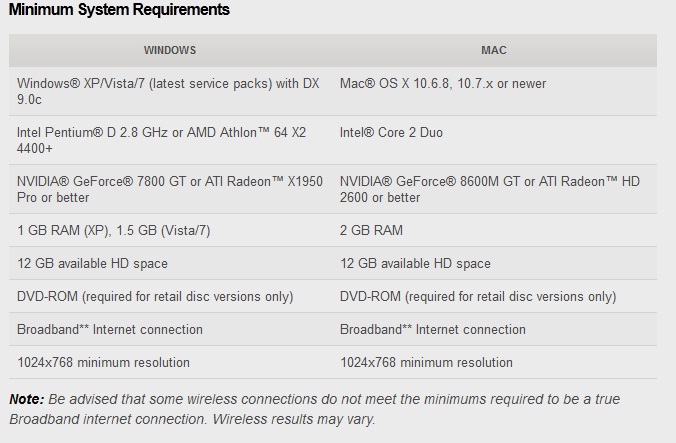The width and height of the screenshot is (676, 443).
Task: Click Broadband Internet connection in Mac column
Action: (x=433, y=330)
